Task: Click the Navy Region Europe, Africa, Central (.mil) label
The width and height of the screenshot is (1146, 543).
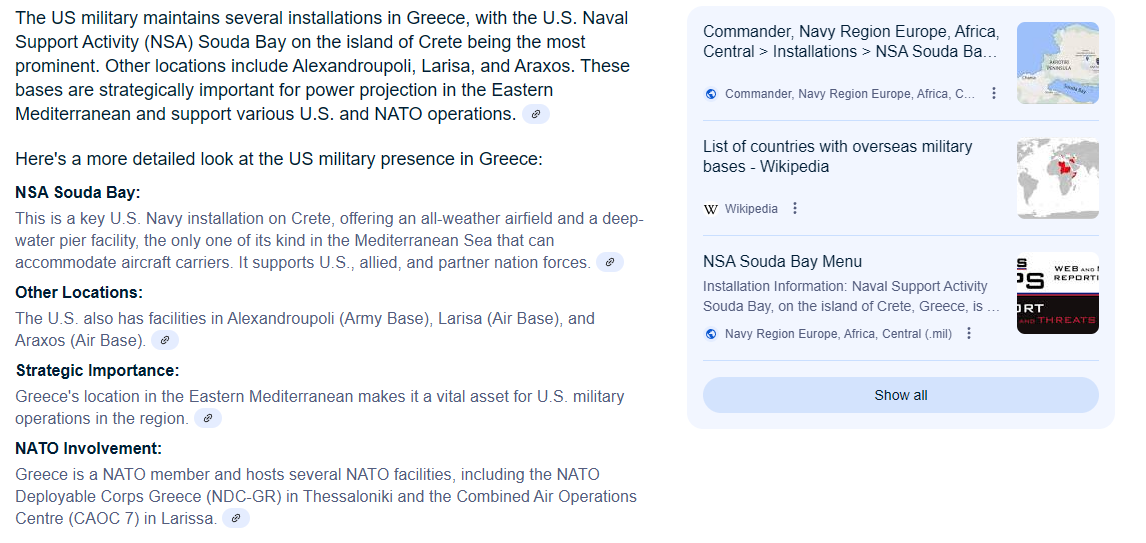Action: 838,334
